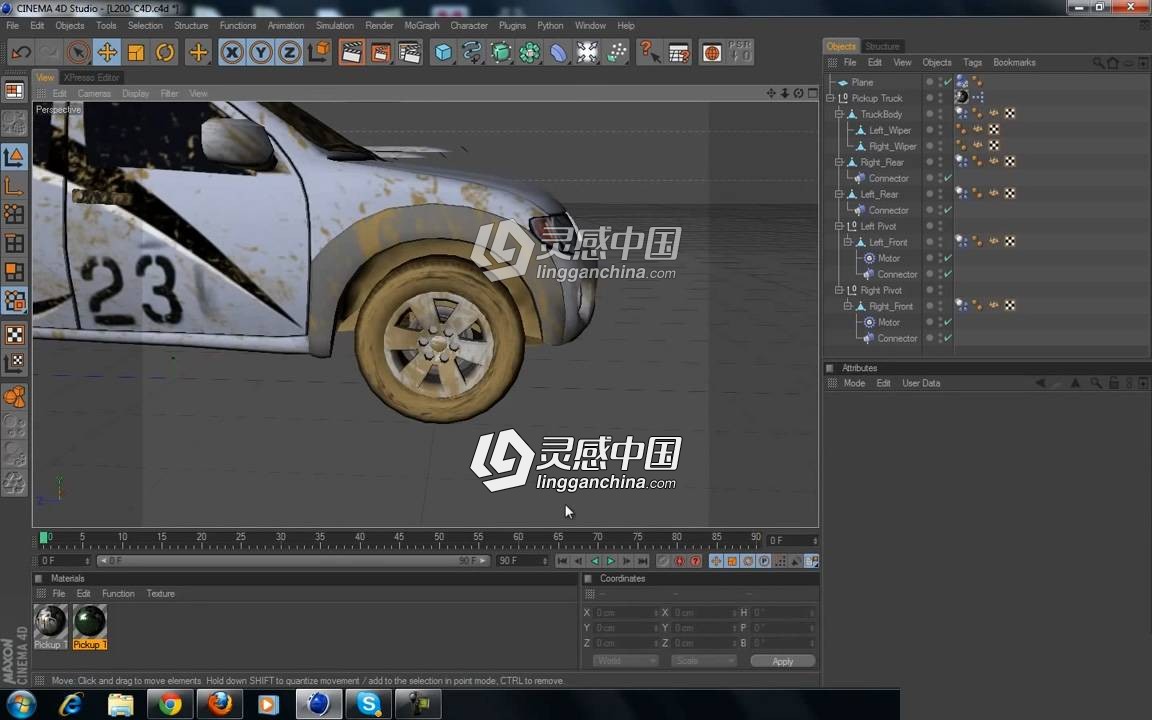Open the Character menu

469,25
